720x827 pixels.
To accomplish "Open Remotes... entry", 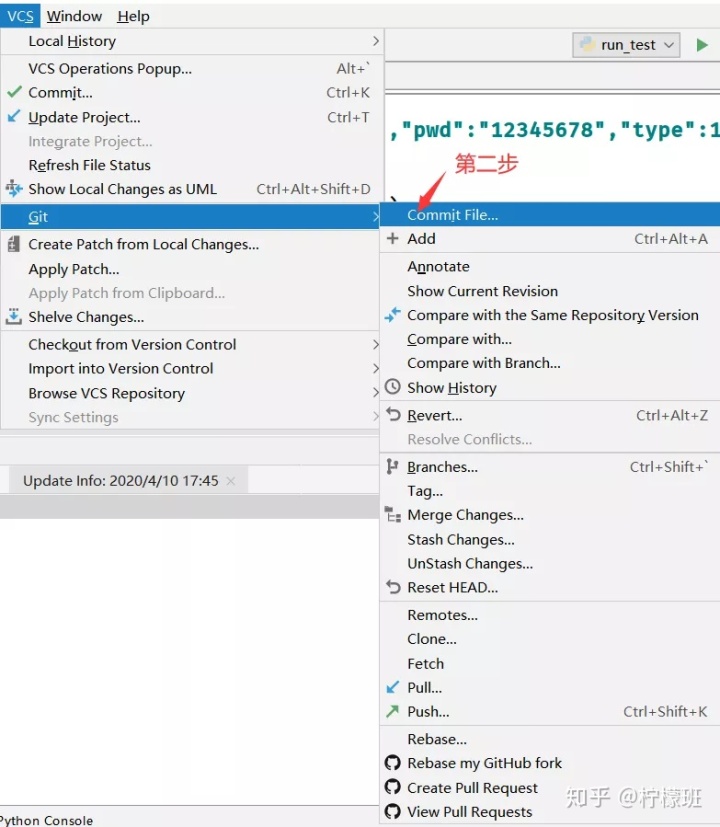I will point(550,615).
